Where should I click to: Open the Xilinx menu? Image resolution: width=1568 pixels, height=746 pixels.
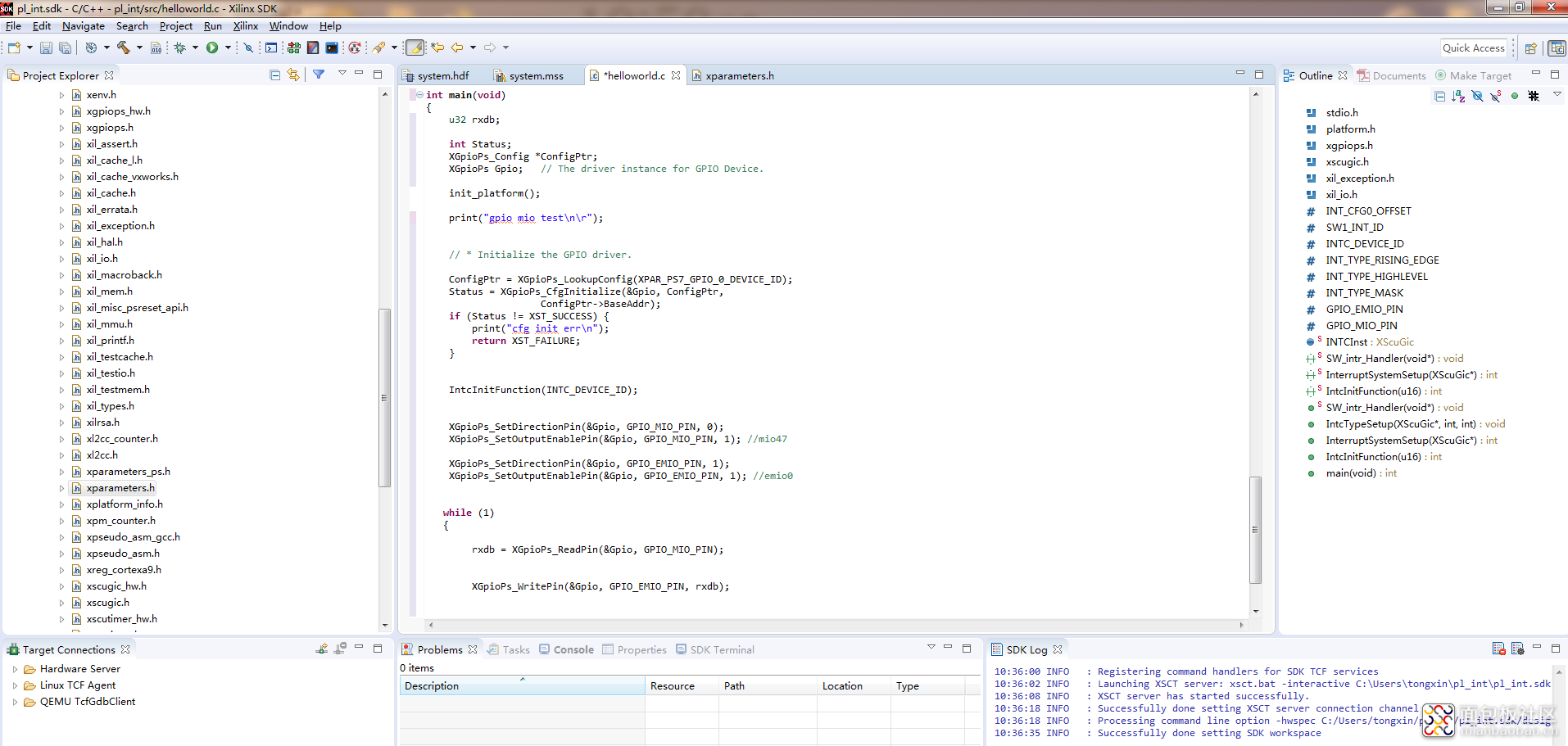246,26
